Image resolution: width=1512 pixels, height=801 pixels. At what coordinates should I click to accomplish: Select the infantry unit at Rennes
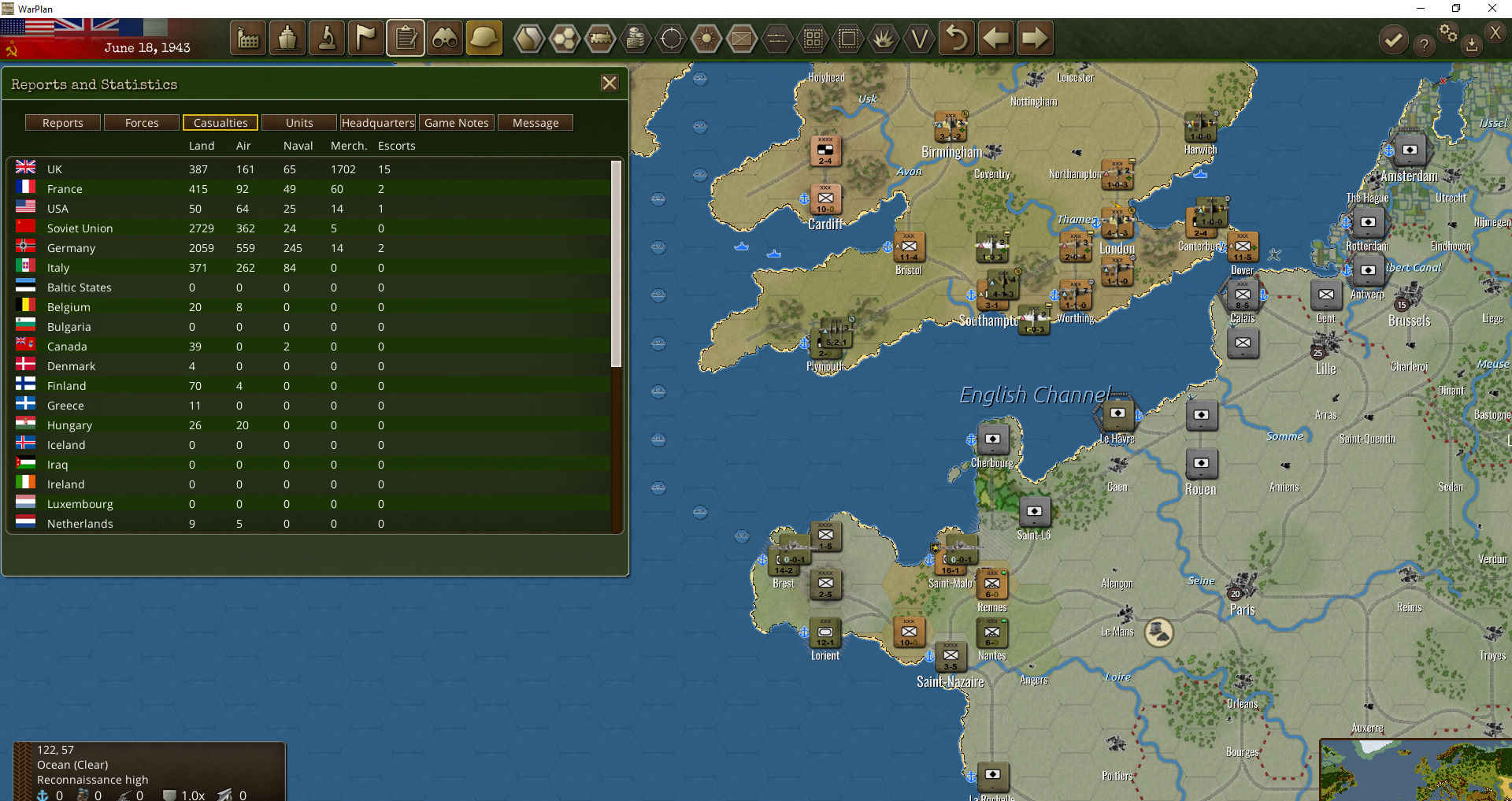[x=992, y=584]
